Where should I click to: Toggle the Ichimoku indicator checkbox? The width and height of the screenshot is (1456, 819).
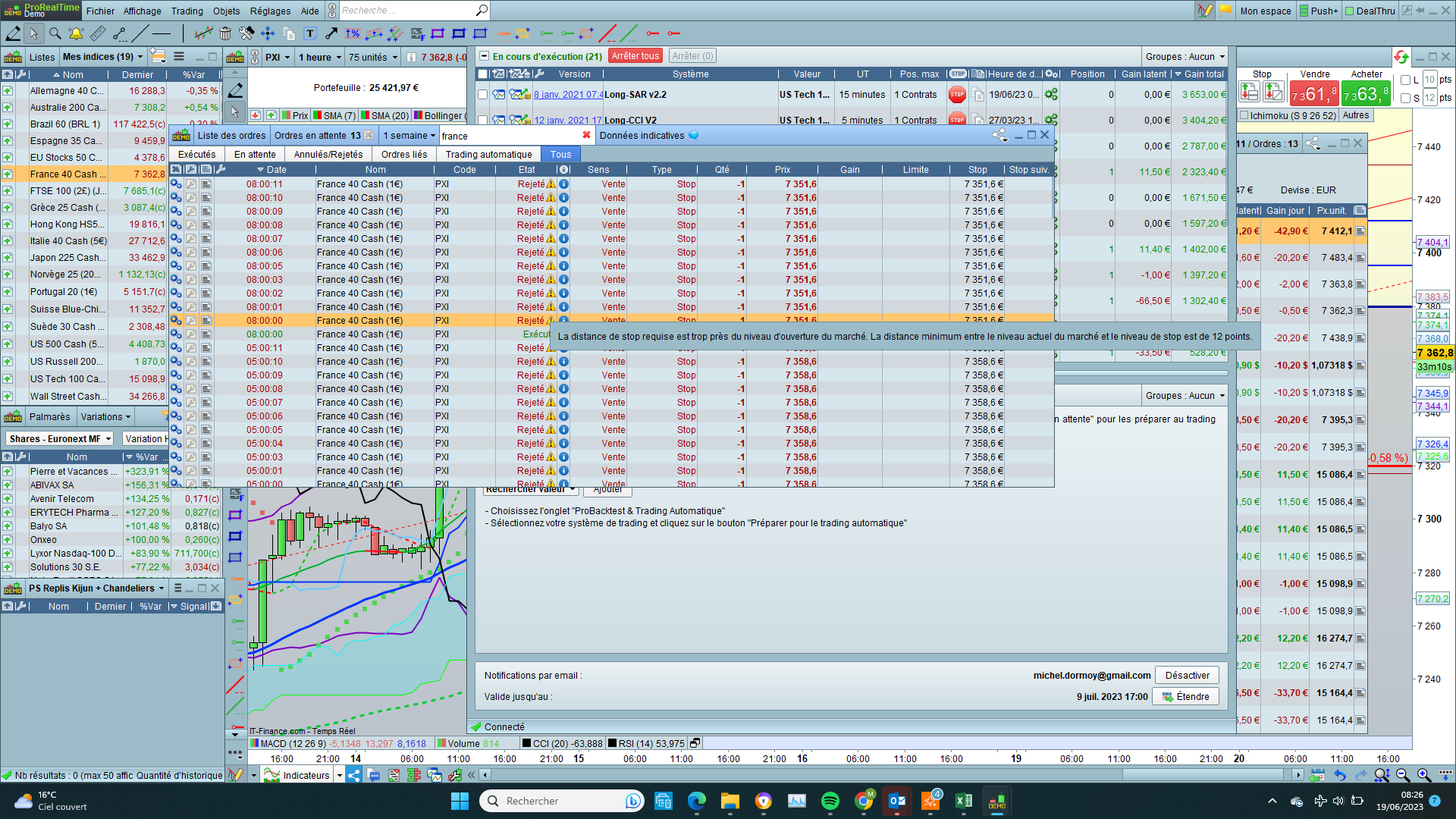(1244, 115)
